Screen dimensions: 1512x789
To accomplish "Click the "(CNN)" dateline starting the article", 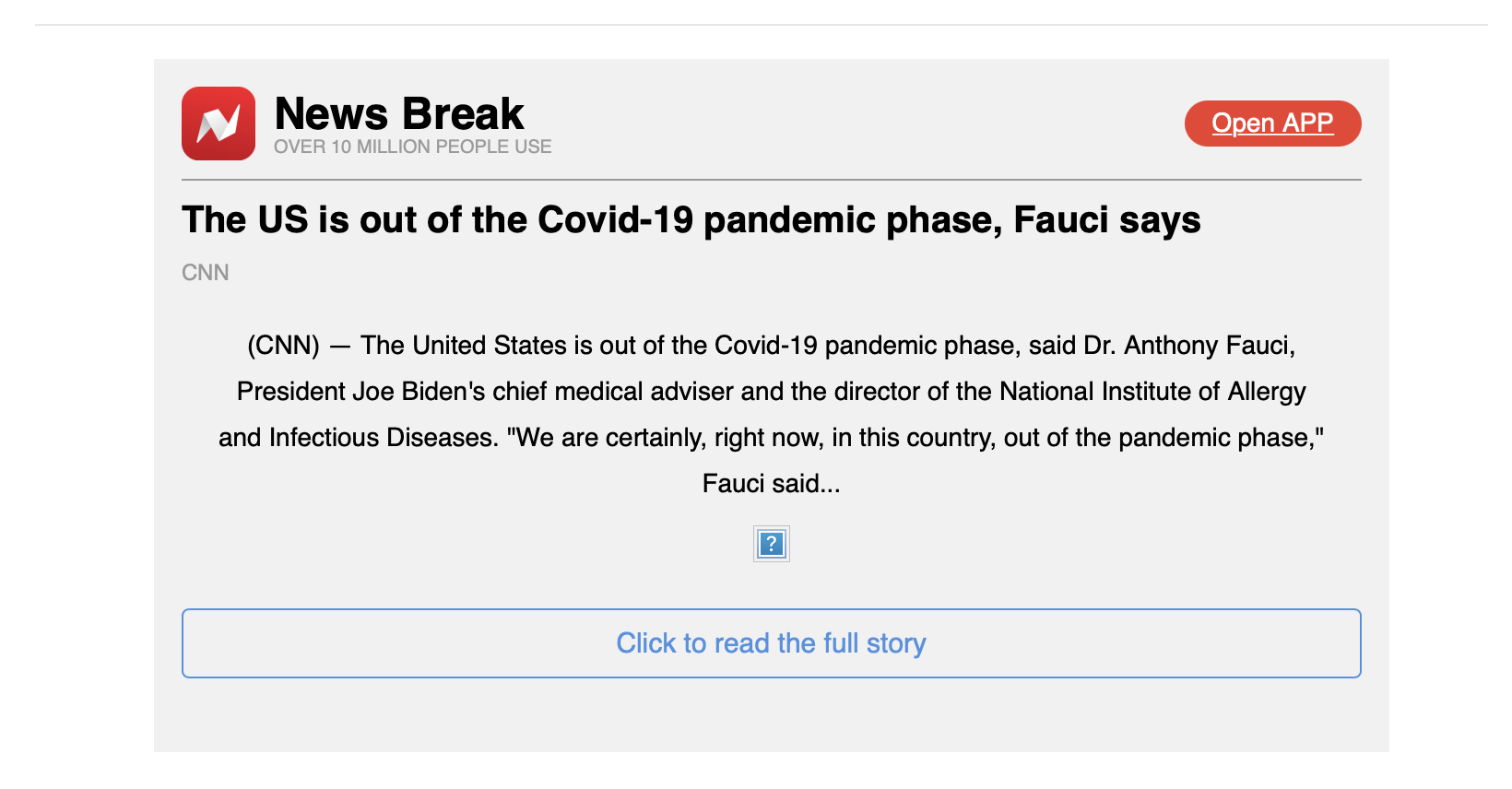I will [283, 346].
